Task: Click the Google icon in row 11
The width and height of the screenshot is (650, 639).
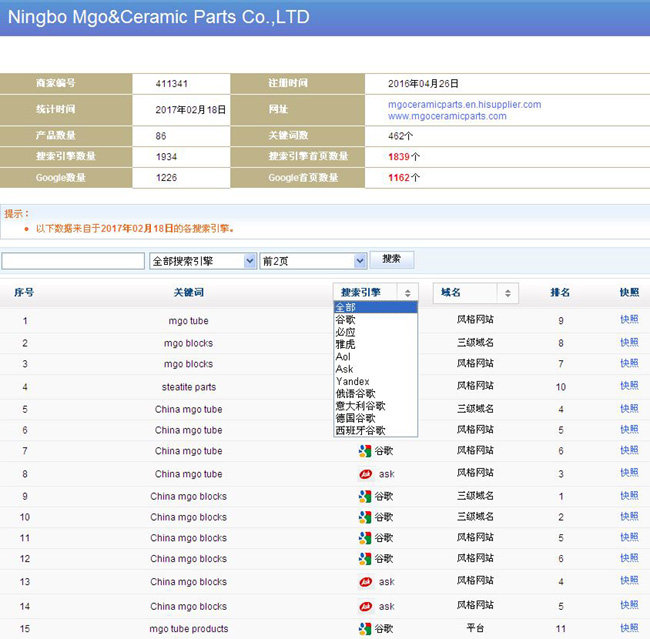Action: coord(365,538)
